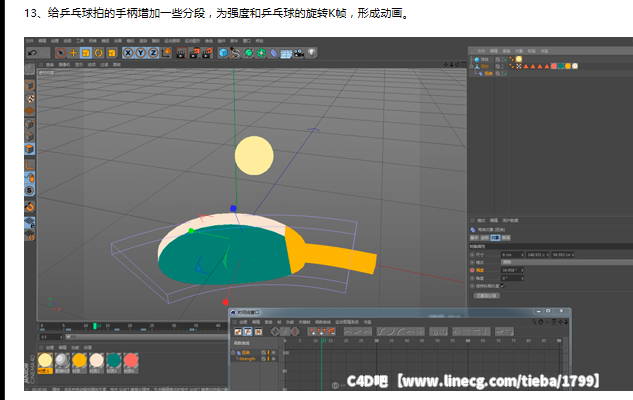Click the light bulb icon
Screen dimensions: 633x400
pyautogui.click(x=311, y=53)
